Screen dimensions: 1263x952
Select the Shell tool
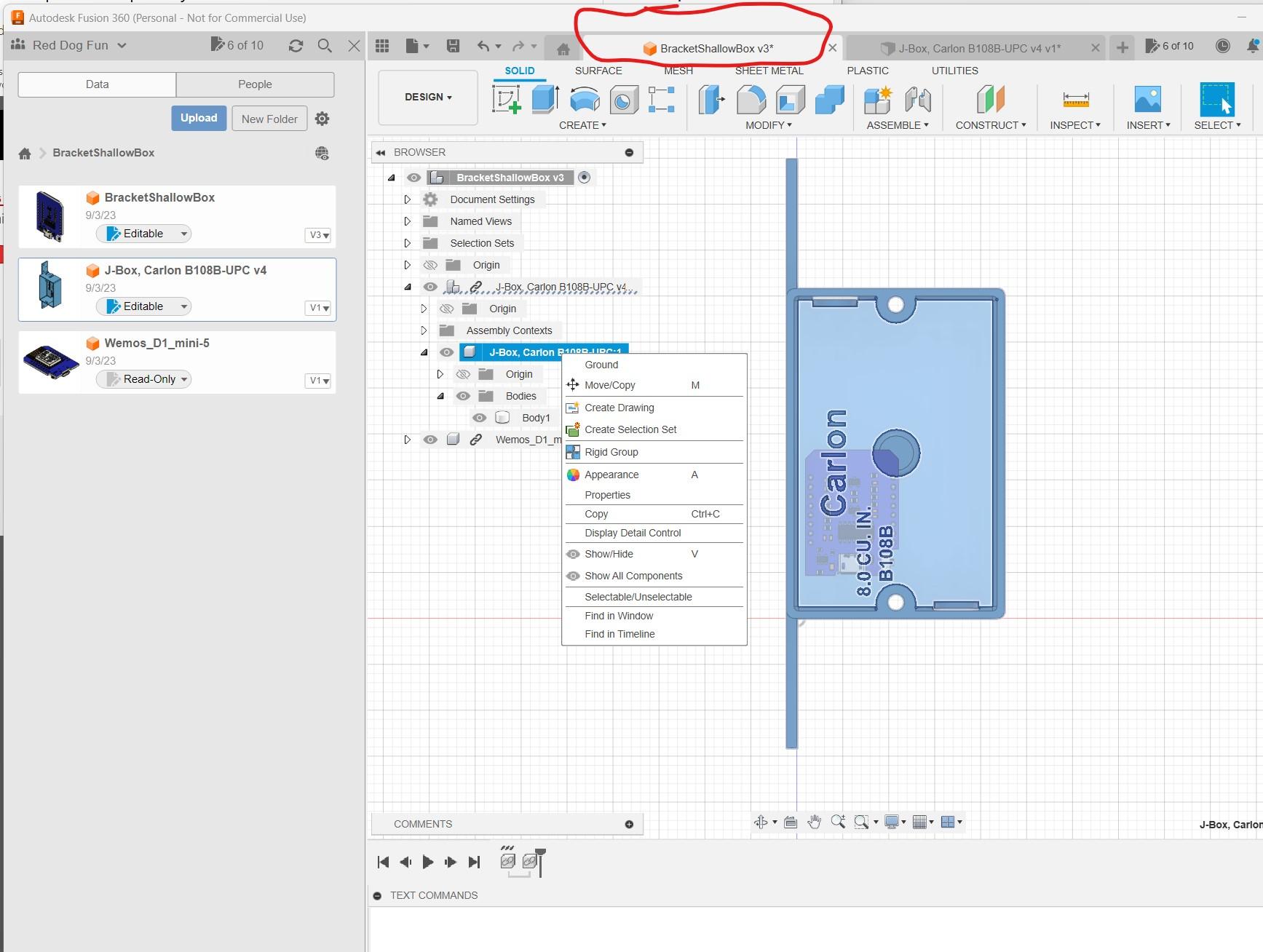tap(790, 99)
